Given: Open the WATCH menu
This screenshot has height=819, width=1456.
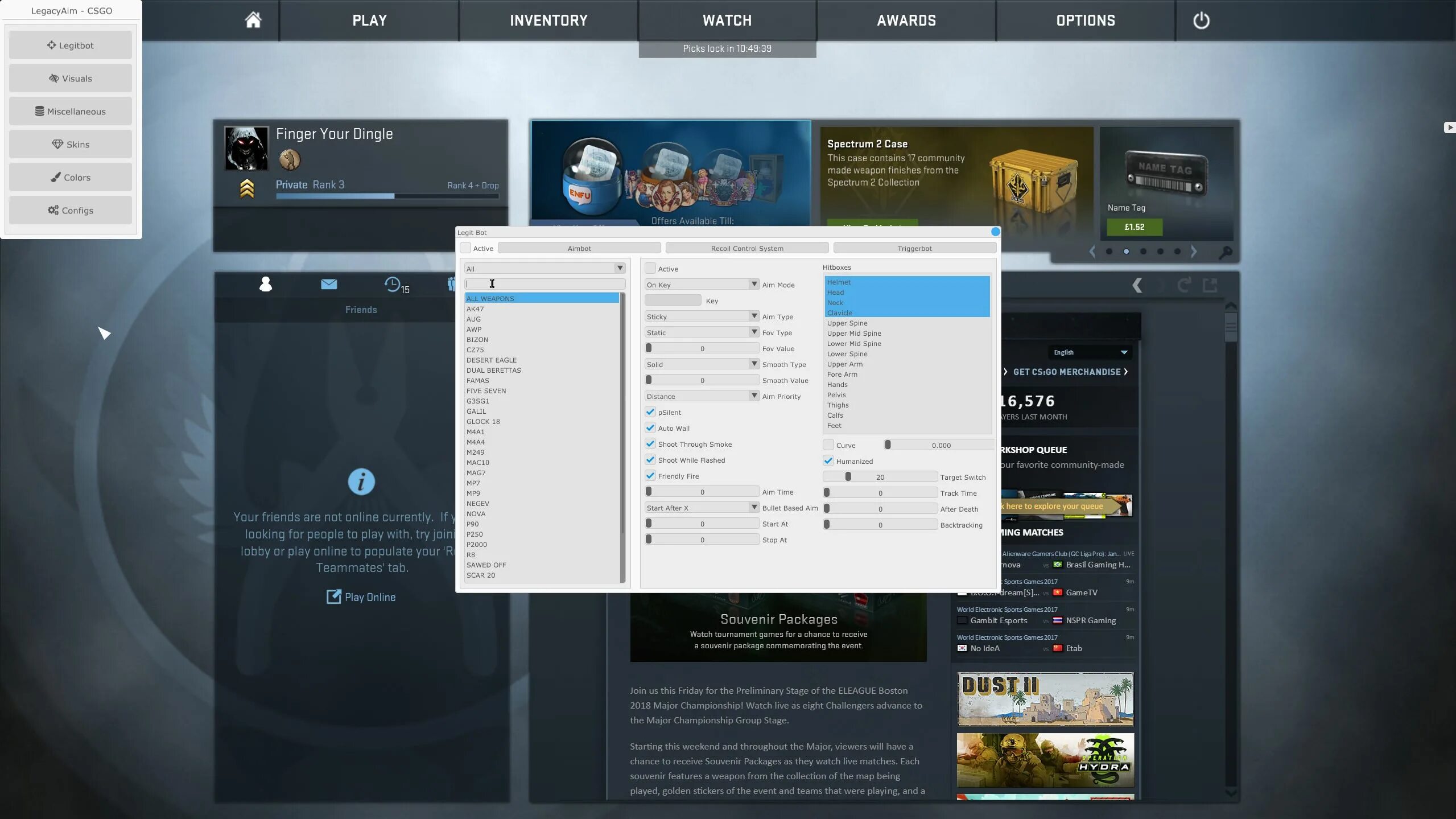Looking at the screenshot, I should 727,20.
